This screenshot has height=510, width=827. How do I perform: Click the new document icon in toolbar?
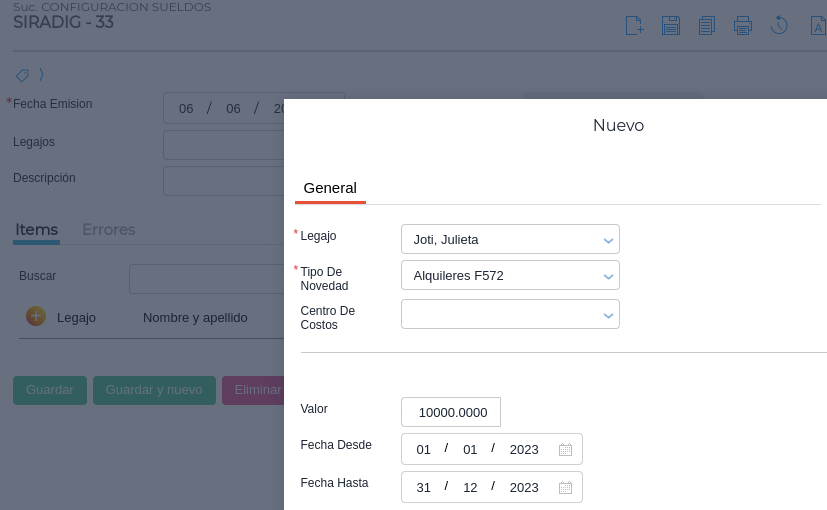pos(634,26)
